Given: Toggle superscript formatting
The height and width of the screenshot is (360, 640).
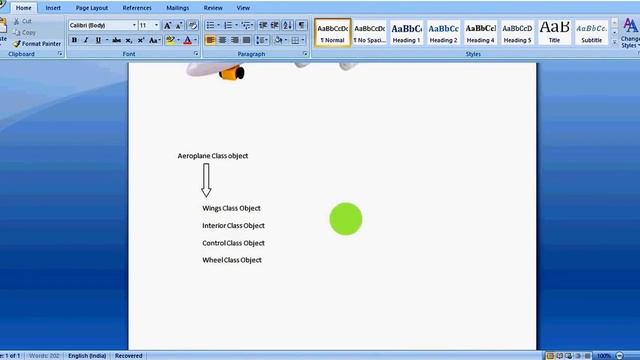Looking at the screenshot, I should [x=141, y=40].
